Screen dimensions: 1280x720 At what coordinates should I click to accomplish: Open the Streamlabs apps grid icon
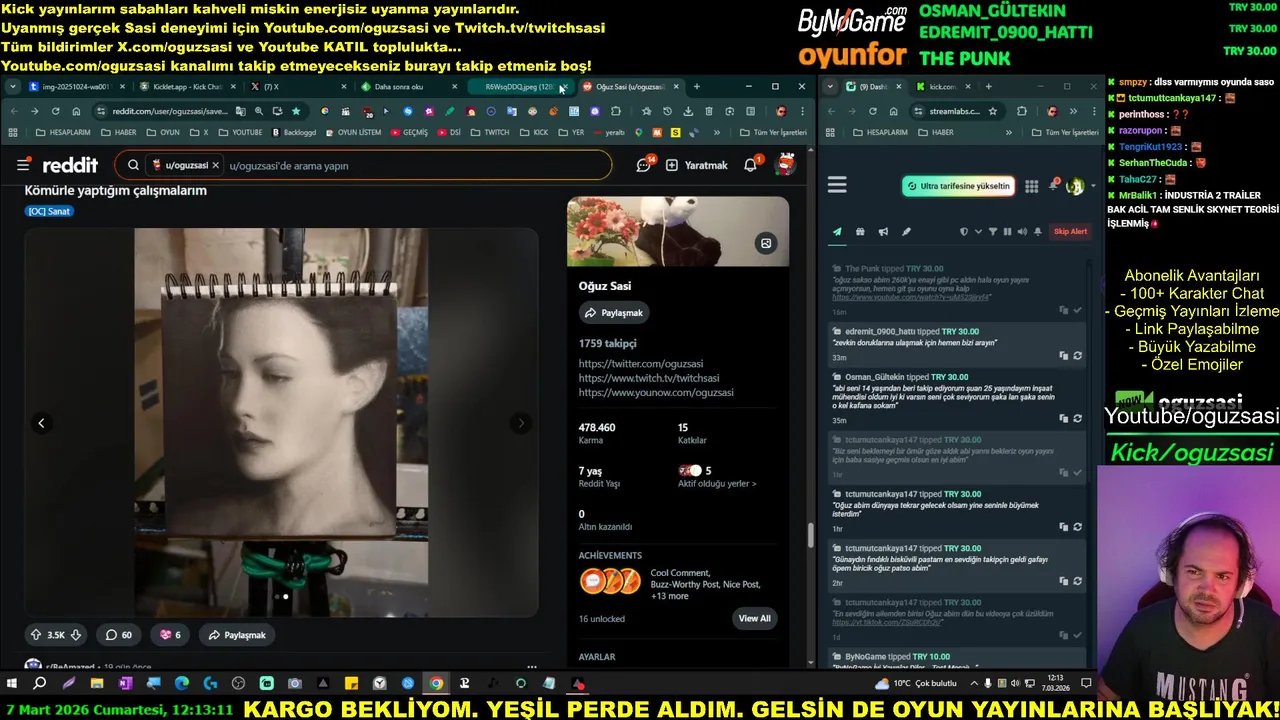(1032, 186)
